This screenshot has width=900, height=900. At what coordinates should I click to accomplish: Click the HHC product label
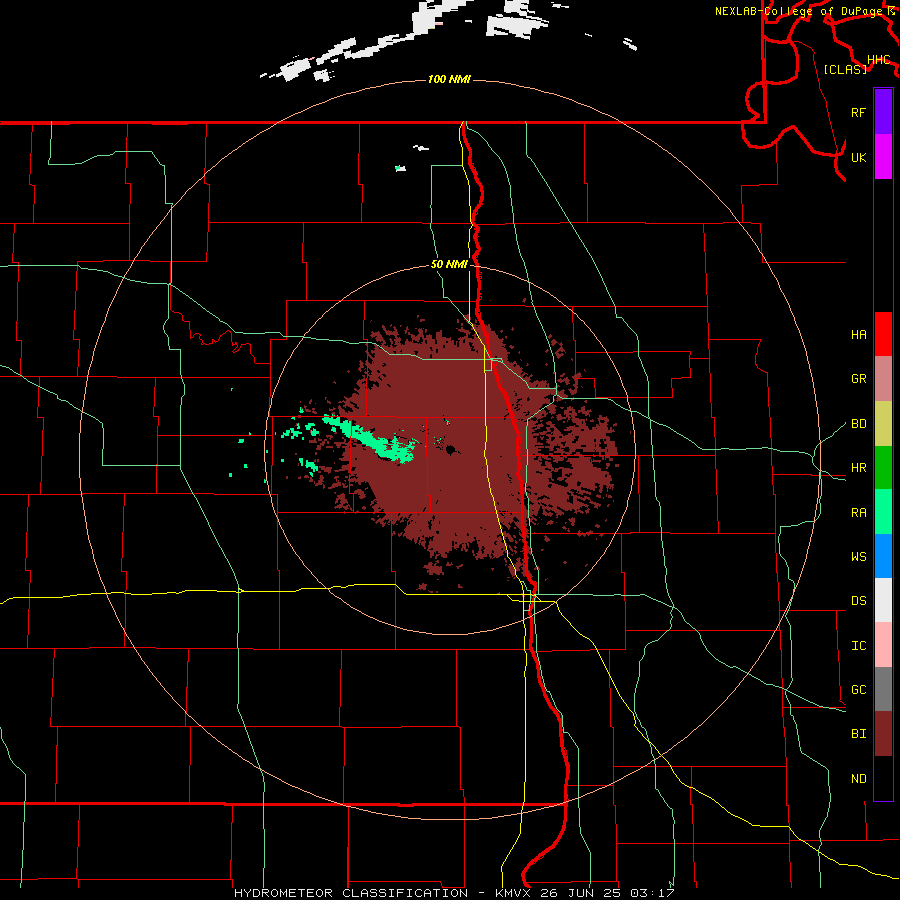coord(878,60)
